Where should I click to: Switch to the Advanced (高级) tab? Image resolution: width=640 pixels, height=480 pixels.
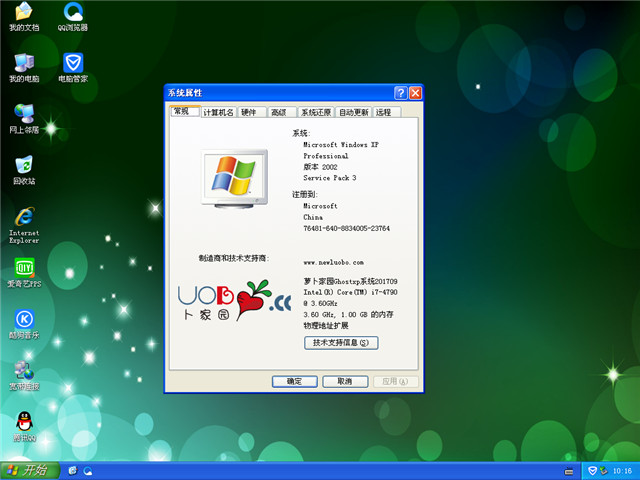tap(280, 112)
